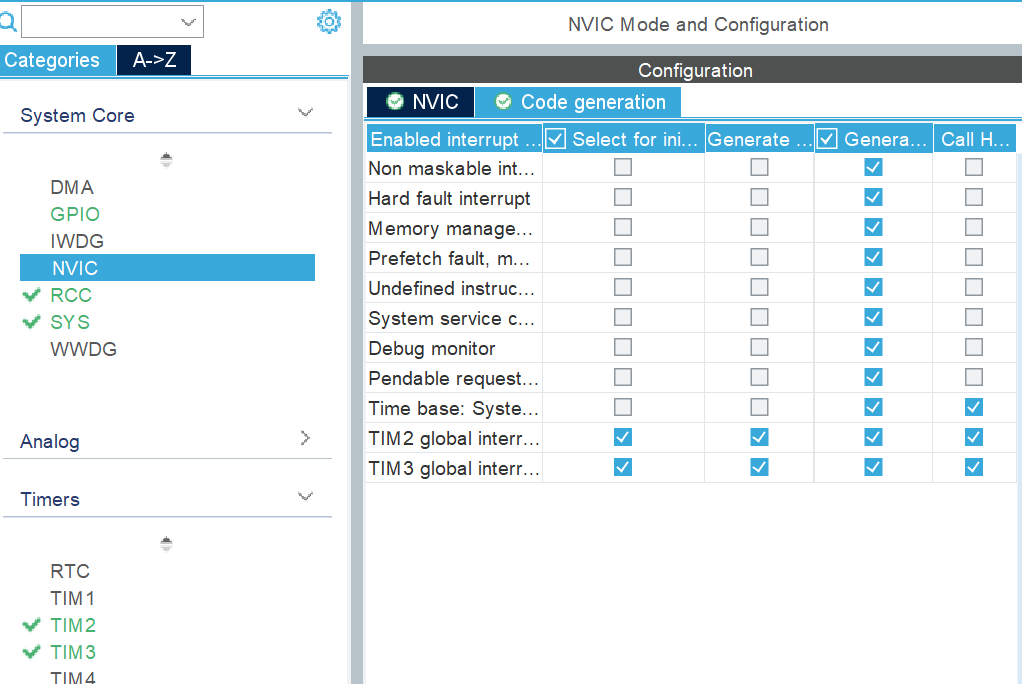Viewport: 1022px width, 684px height.
Task: Open SYS configuration
Action: point(70,322)
